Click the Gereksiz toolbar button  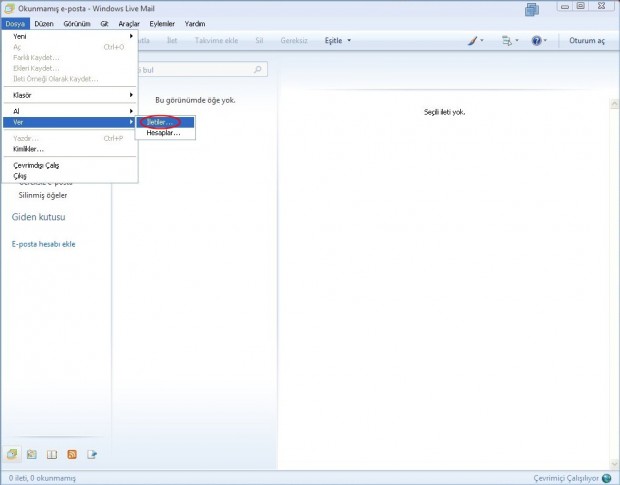point(294,40)
